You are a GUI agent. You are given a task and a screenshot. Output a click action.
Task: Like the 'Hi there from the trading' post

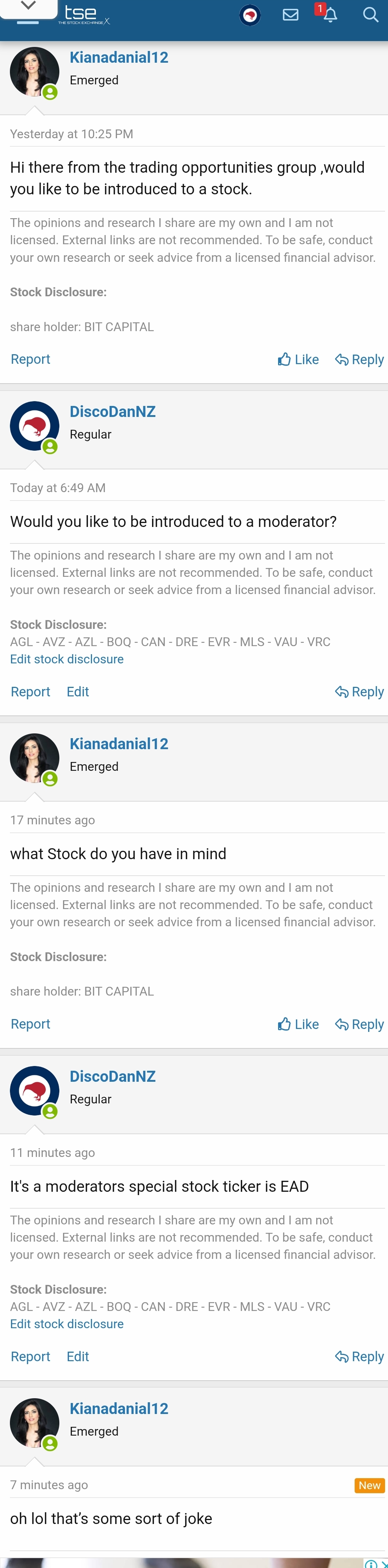point(298,360)
